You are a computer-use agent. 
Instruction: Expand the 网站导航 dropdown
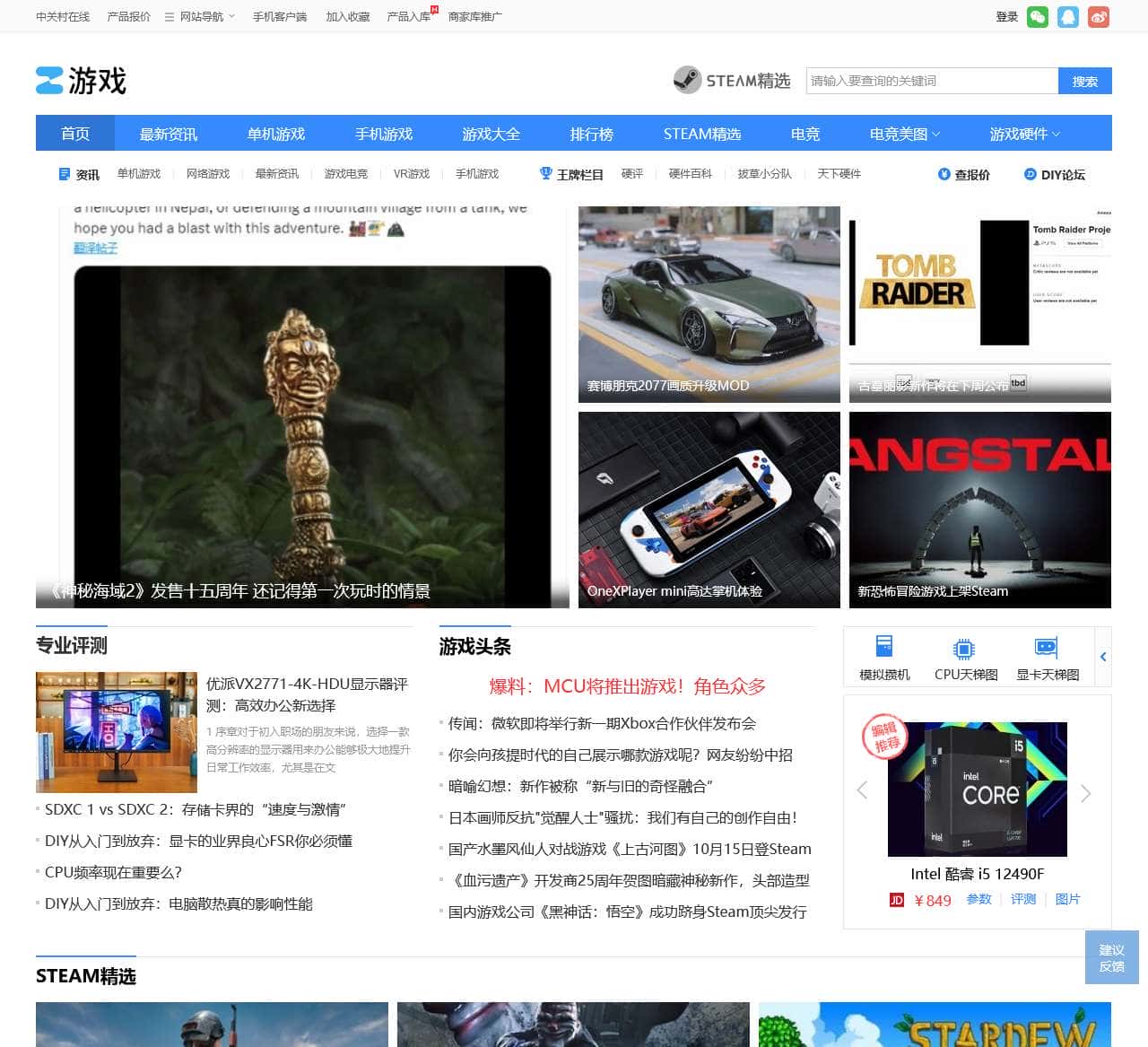click(231, 16)
